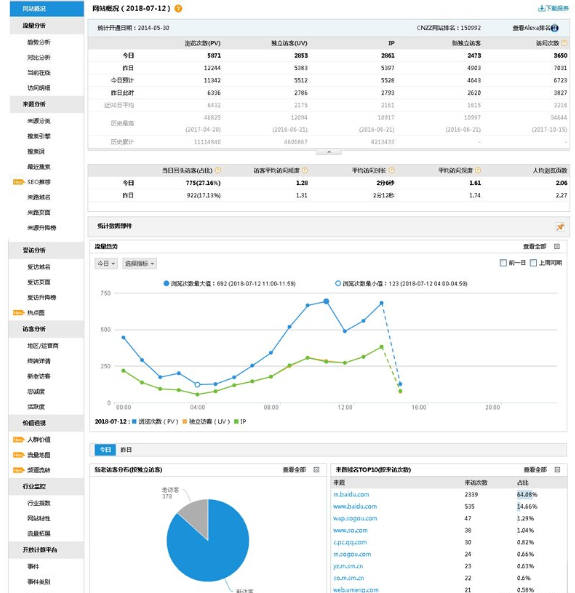Open 访问明细 in the sidebar
This screenshot has width=575, height=593.
(39, 88)
